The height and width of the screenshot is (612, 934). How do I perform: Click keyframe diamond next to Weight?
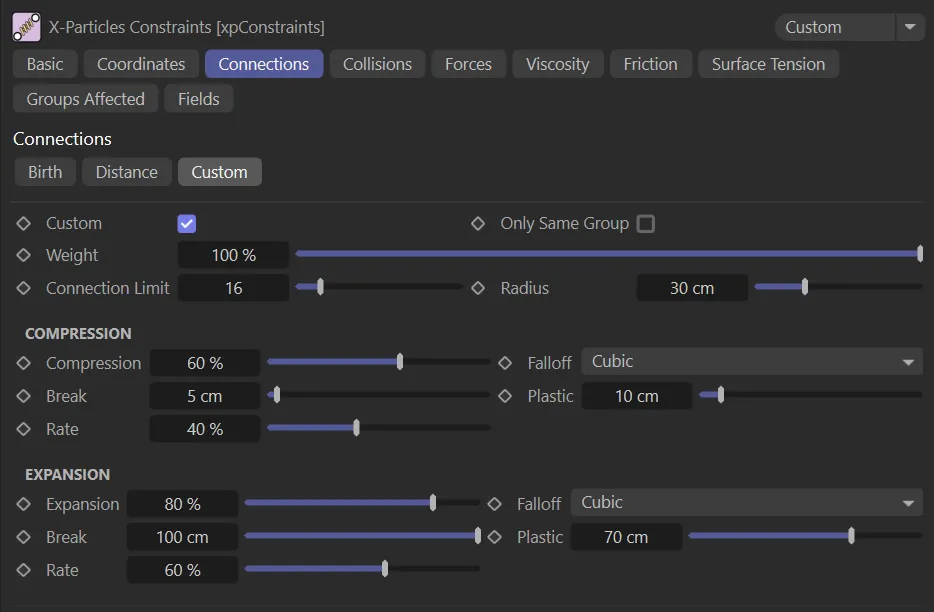tap(24, 255)
